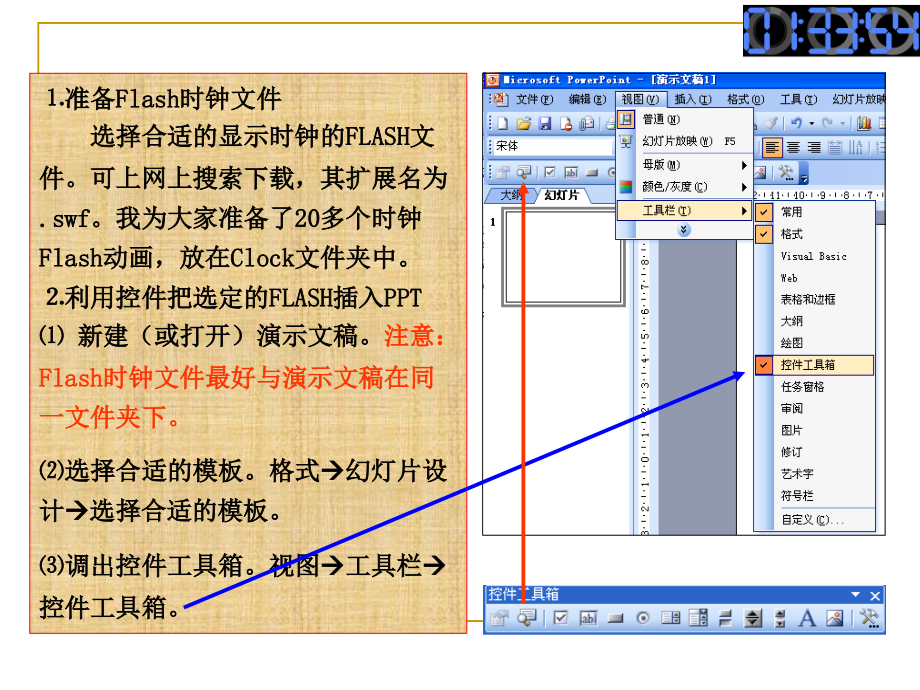Open the 插入 menu
Image resolution: width=920 pixels, height=690 pixels.
coord(692,99)
